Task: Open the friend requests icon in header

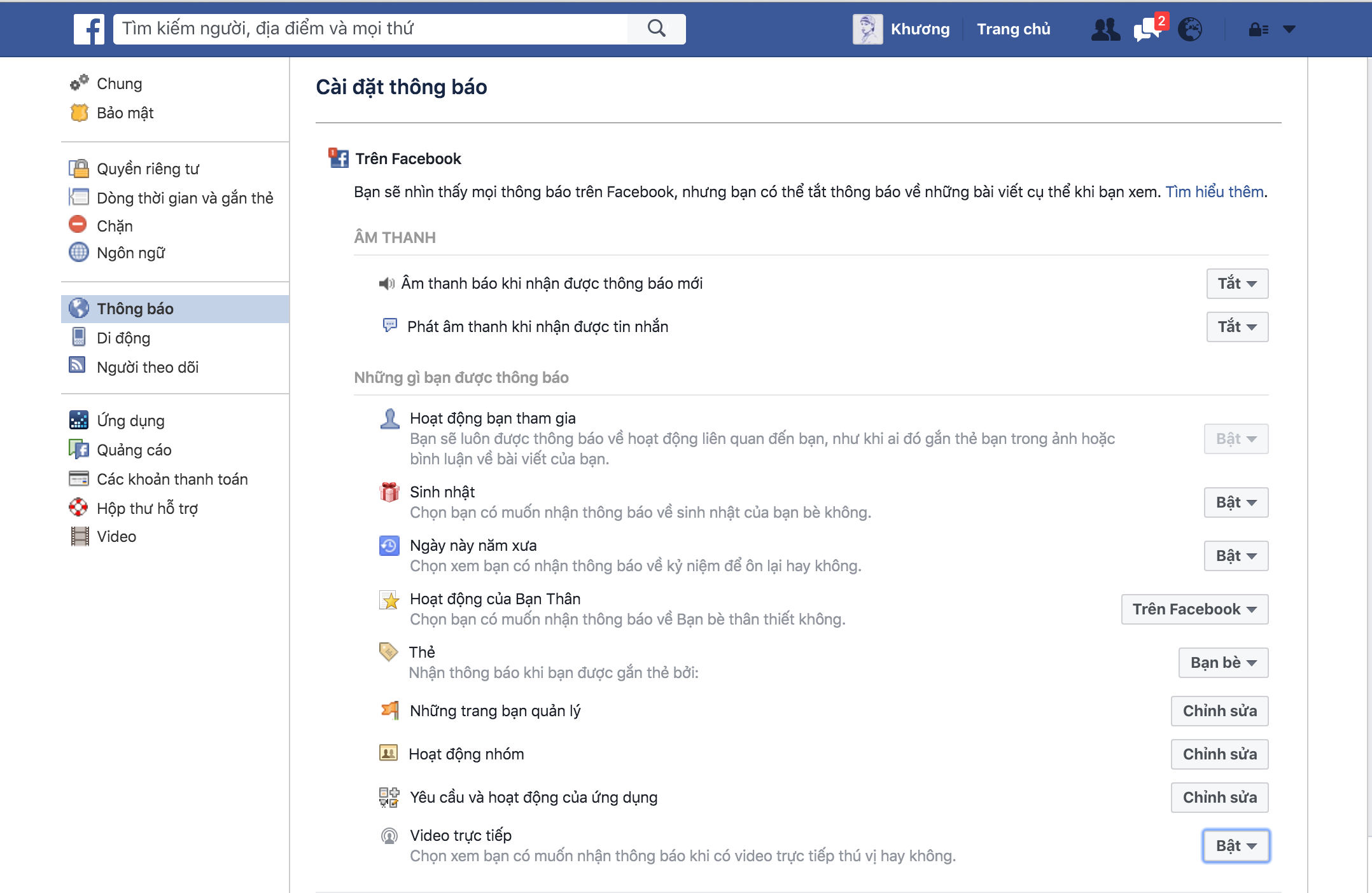Action: 1105,29
